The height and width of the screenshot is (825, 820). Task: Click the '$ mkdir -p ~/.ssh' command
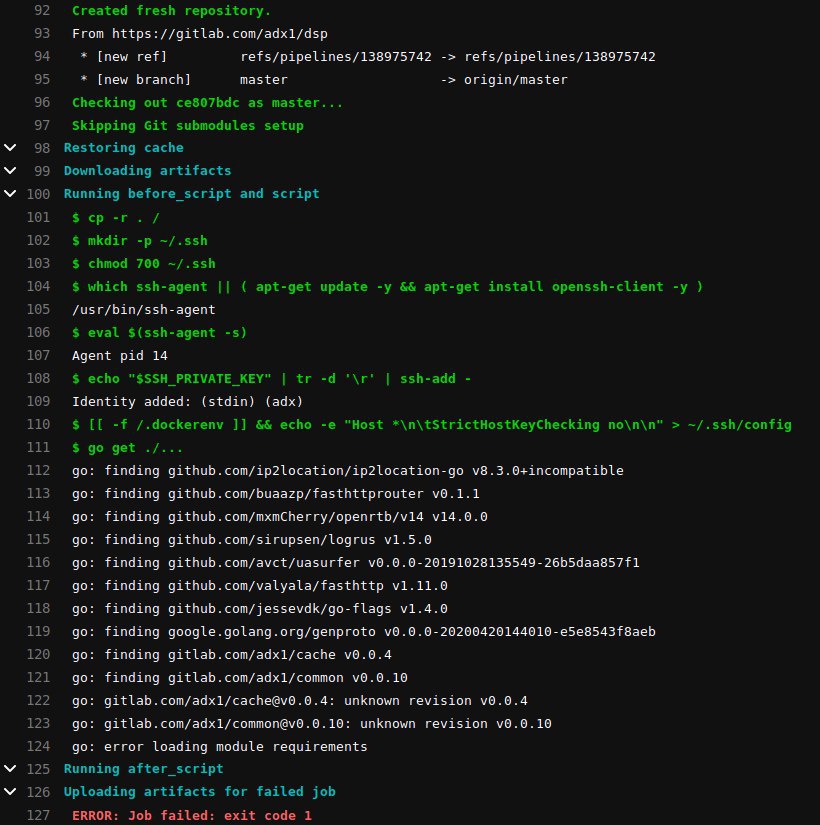(x=139, y=241)
